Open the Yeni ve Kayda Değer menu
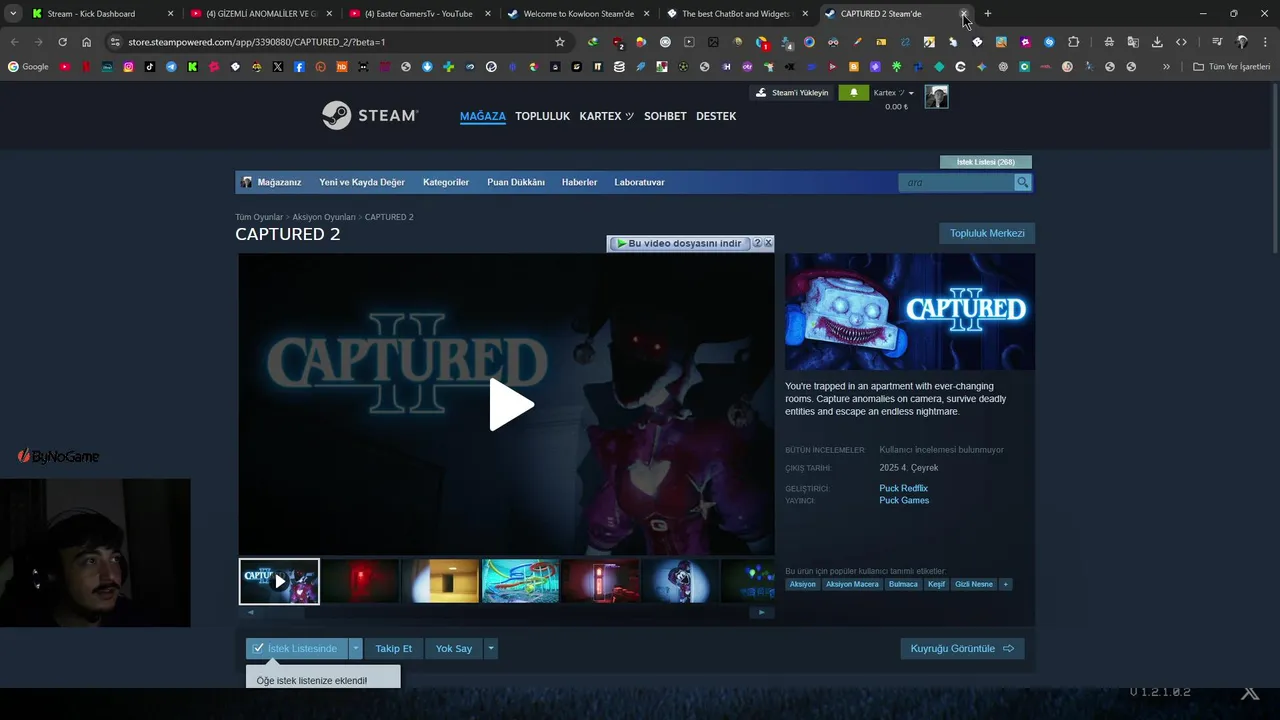Image resolution: width=1280 pixels, height=720 pixels. (x=362, y=182)
